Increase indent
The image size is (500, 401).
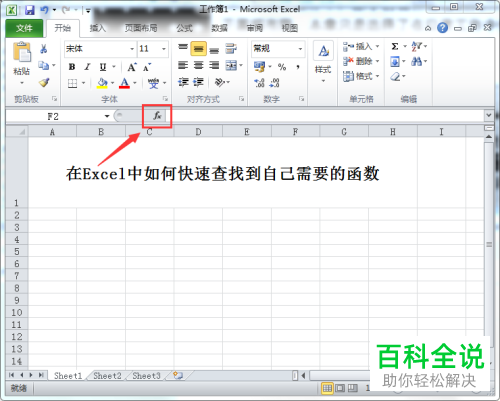coord(198,82)
